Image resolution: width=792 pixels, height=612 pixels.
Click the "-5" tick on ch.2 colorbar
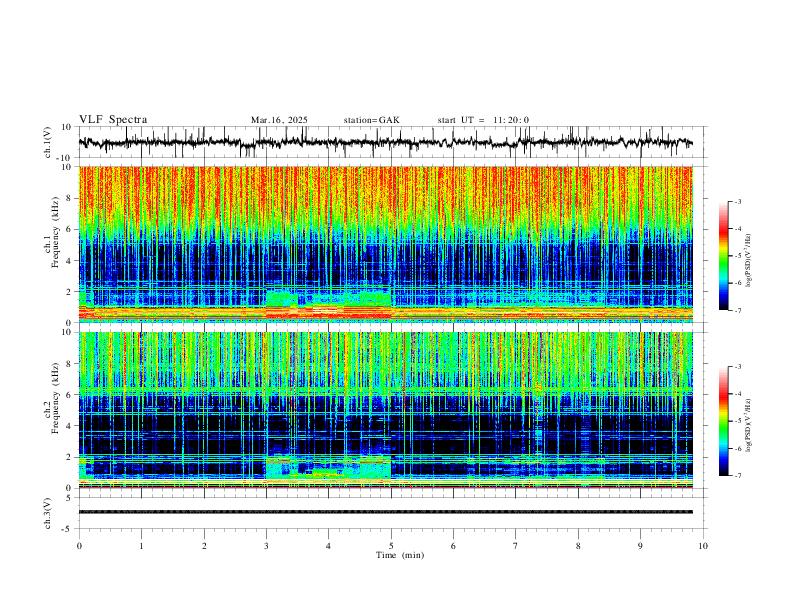737,421
